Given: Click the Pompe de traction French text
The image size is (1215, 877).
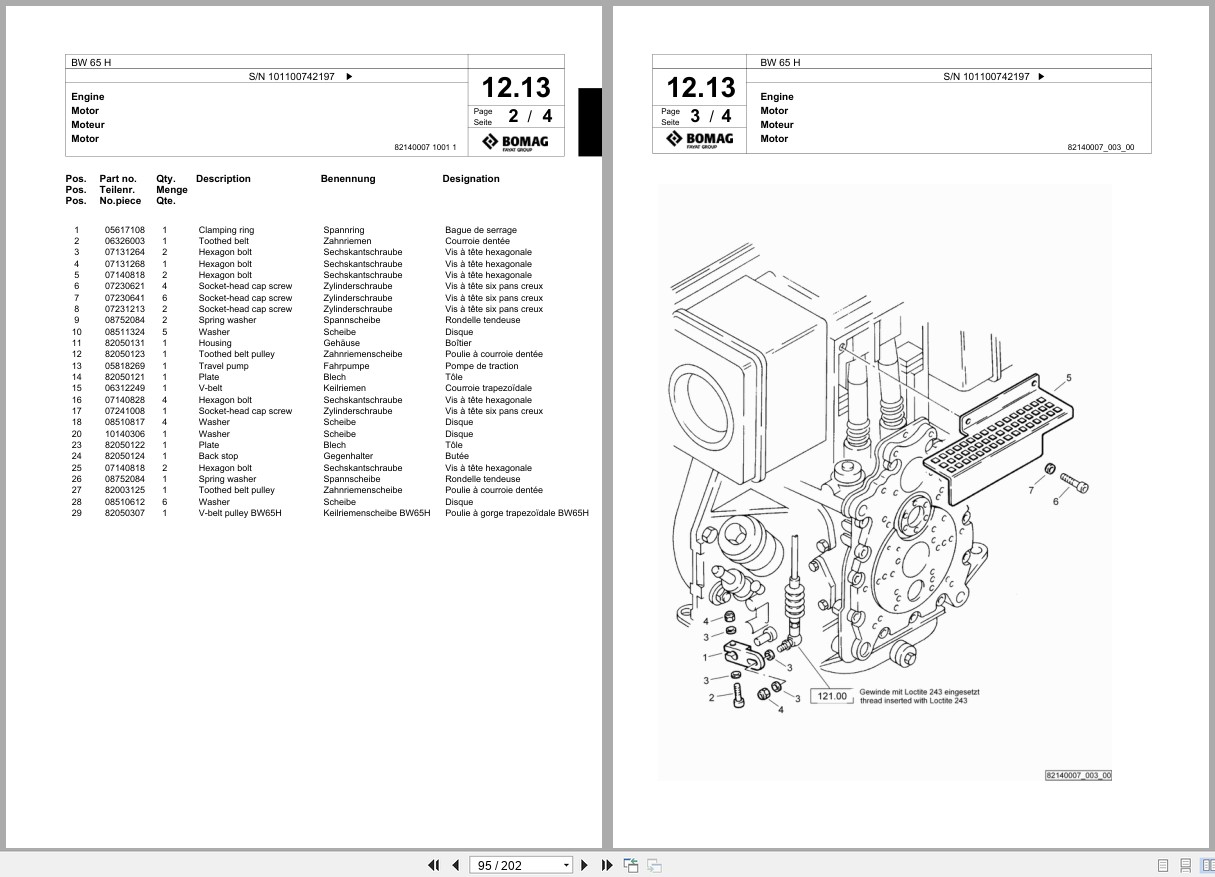Looking at the screenshot, I should pyautogui.click(x=482, y=366).
